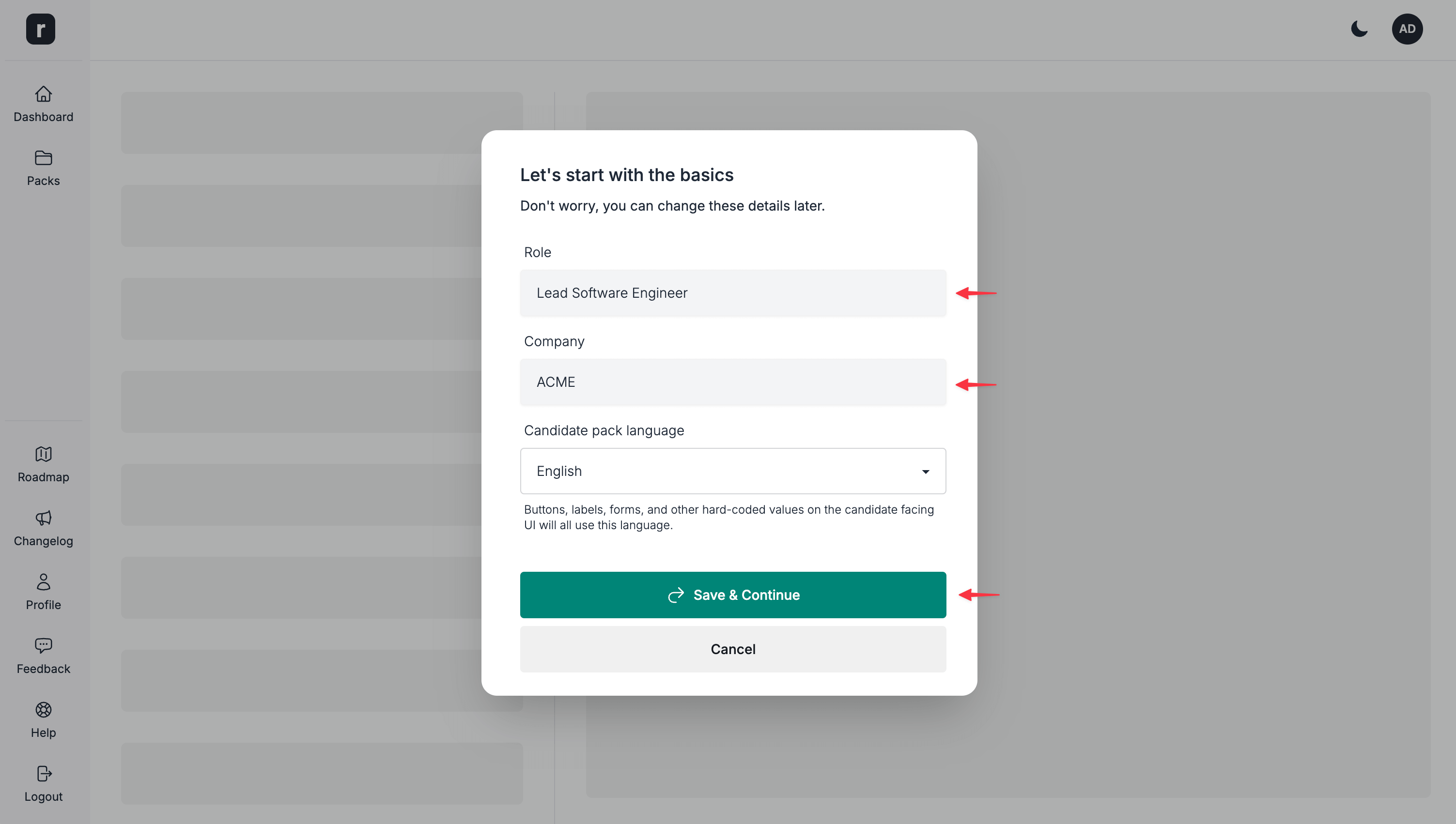The height and width of the screenshot is (824, 1456).
Task: Toggle dark mode with moon icon
Action: pyautogui.click(x=1359, y=29)
